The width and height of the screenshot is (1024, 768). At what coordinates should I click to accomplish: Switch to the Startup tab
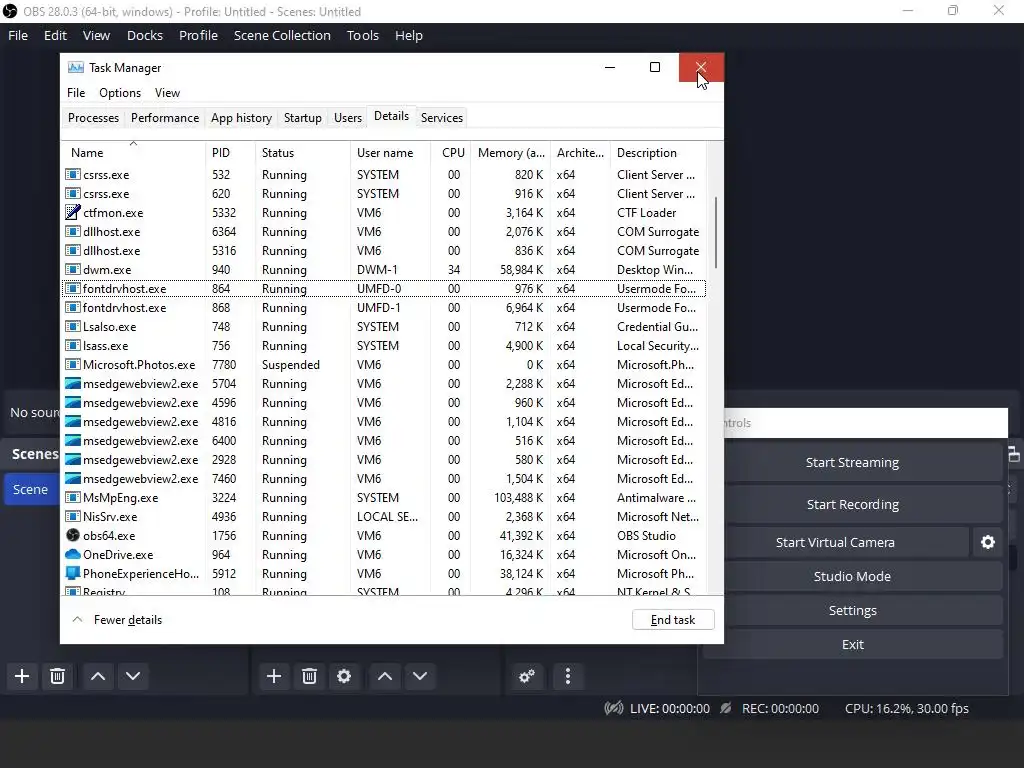tap(302, 118)
